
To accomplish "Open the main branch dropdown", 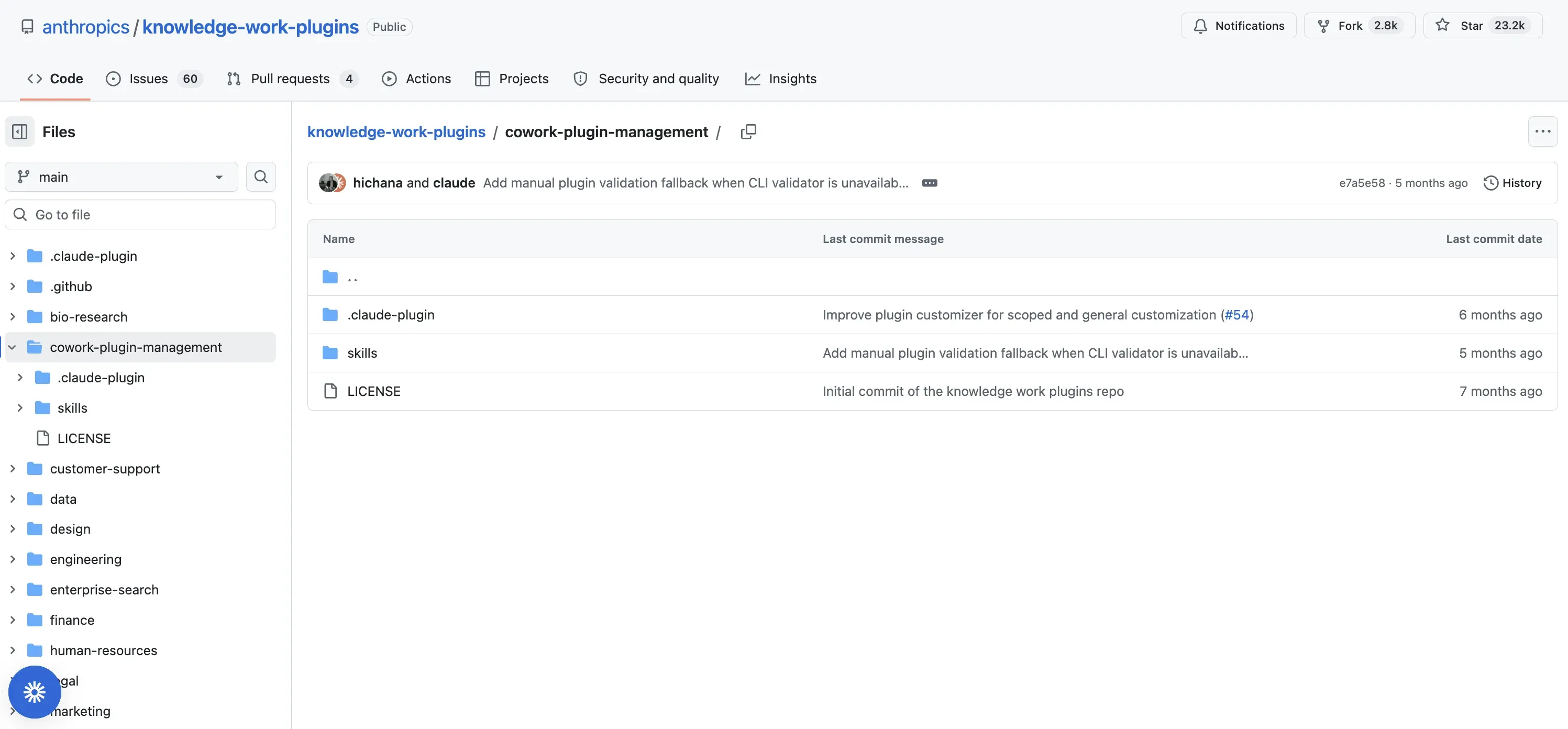I will click(121, 177).
